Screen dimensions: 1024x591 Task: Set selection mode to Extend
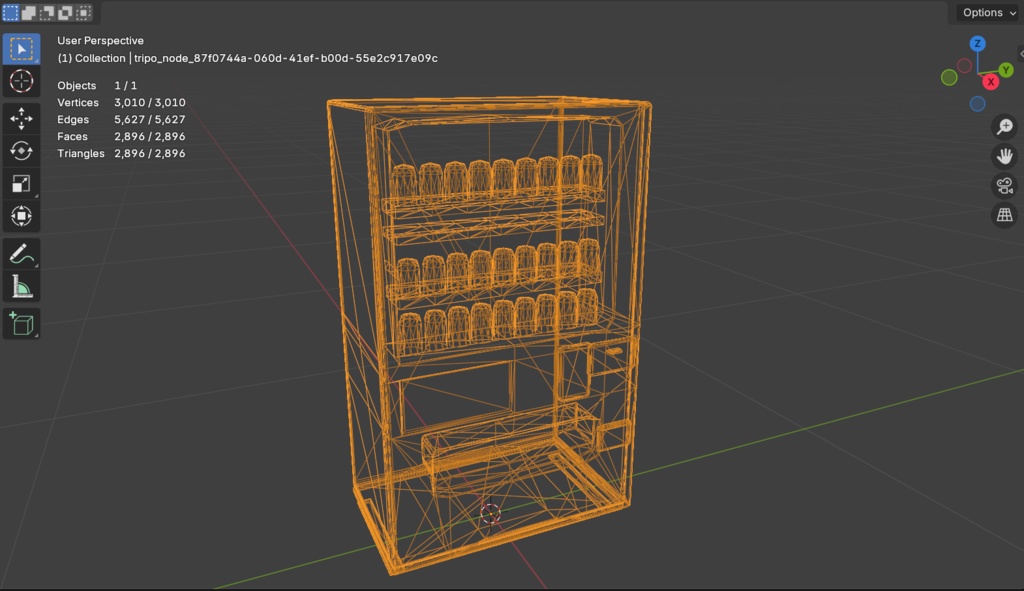point(29,13)
